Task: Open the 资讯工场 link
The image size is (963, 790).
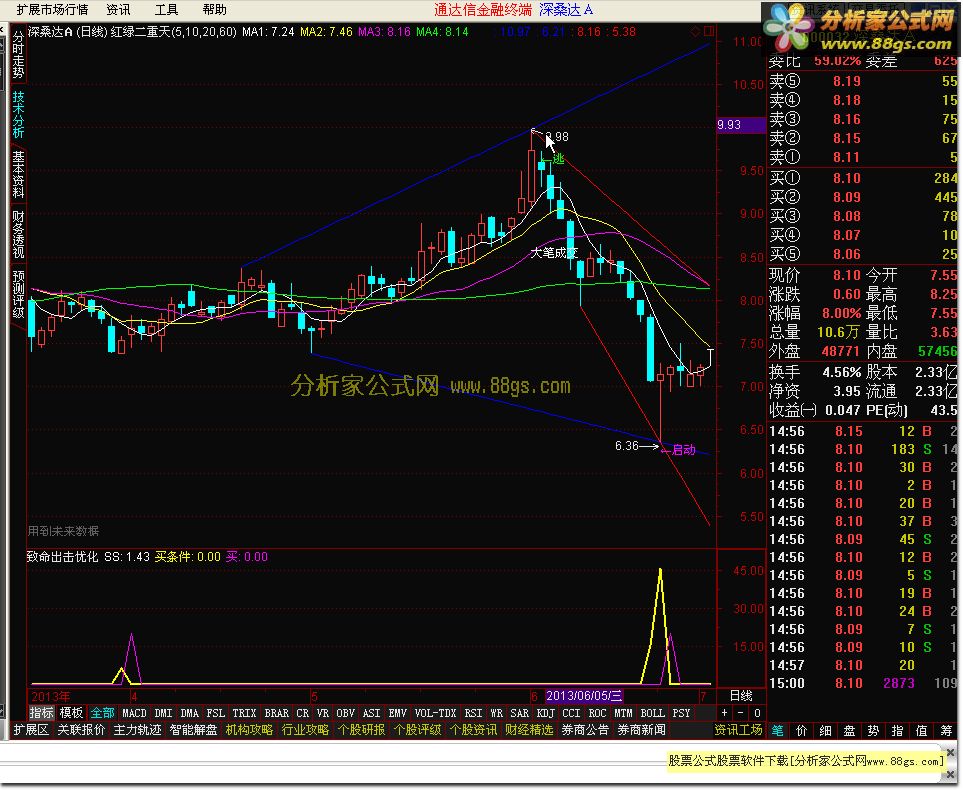Action: coord(738,730)
